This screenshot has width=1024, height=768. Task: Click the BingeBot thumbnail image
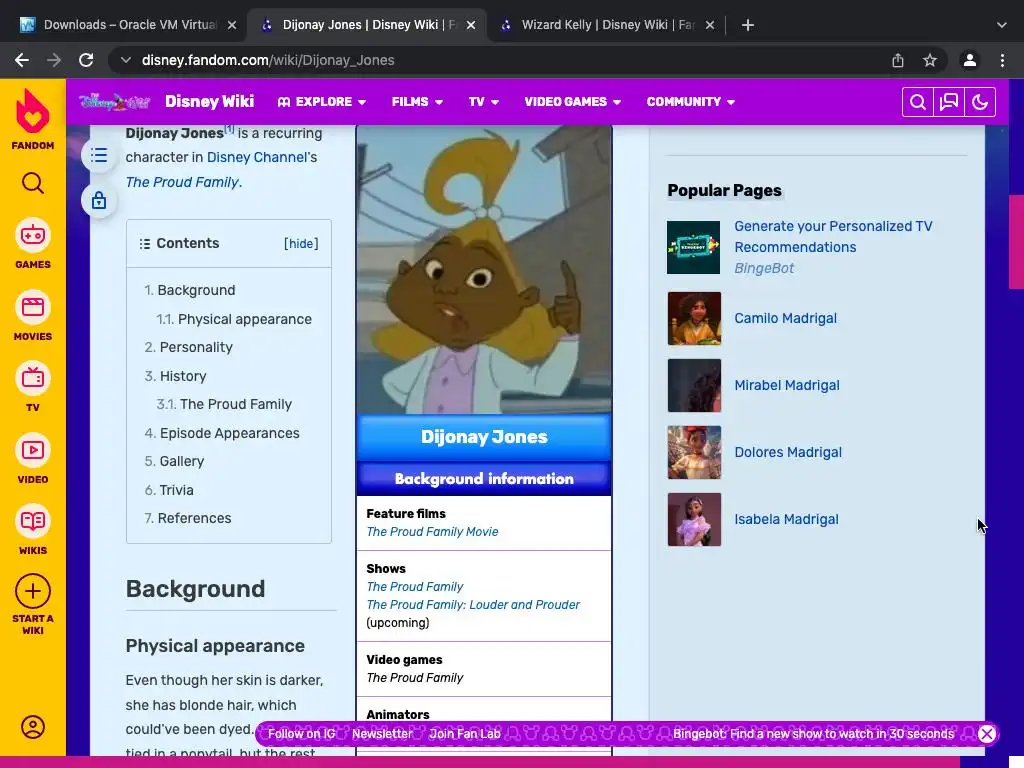694,248
